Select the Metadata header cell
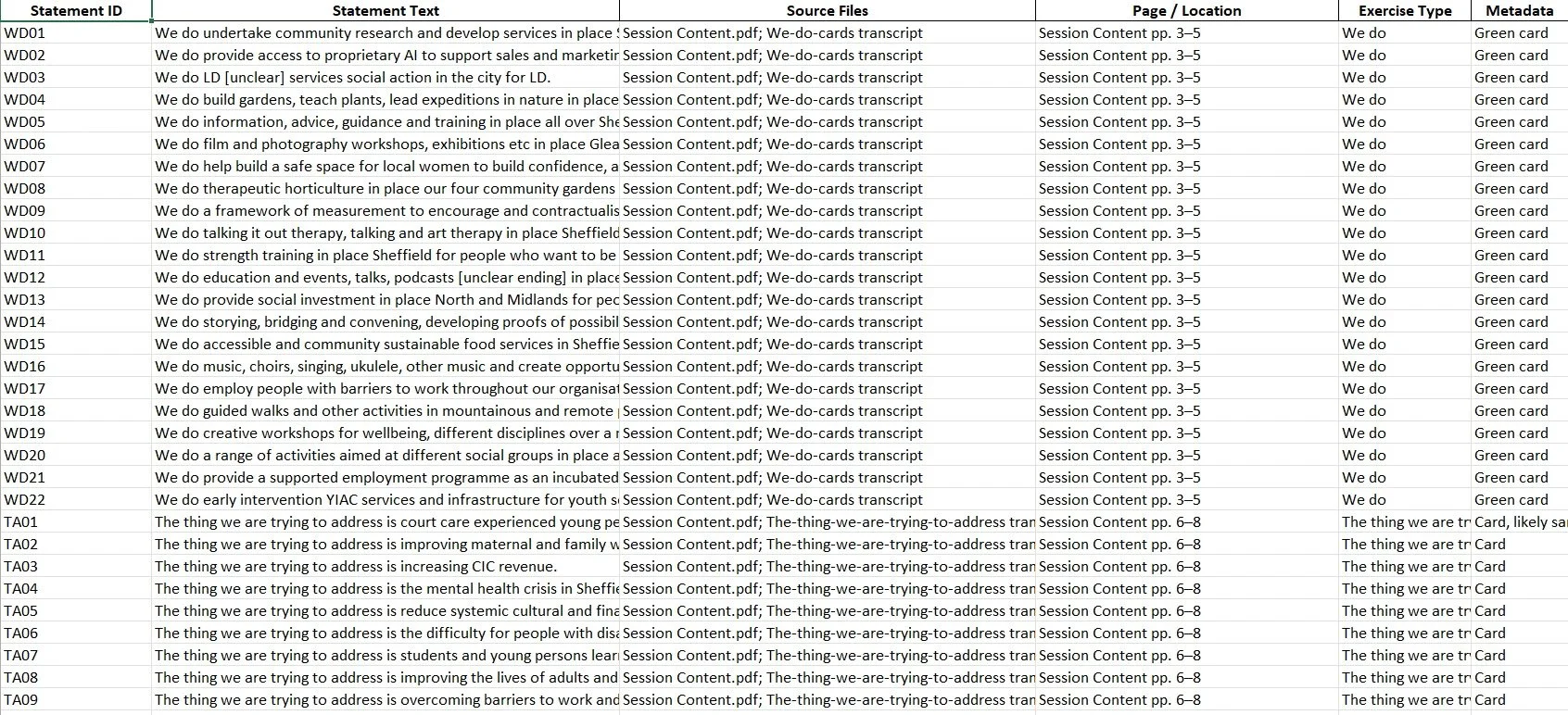The image size is (1568, 715). (1520, 11)
